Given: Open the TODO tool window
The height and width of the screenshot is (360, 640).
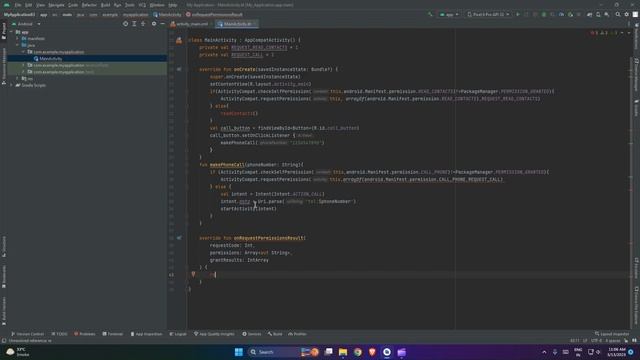Looking at the screenshot, I should (x=60, y=334).
